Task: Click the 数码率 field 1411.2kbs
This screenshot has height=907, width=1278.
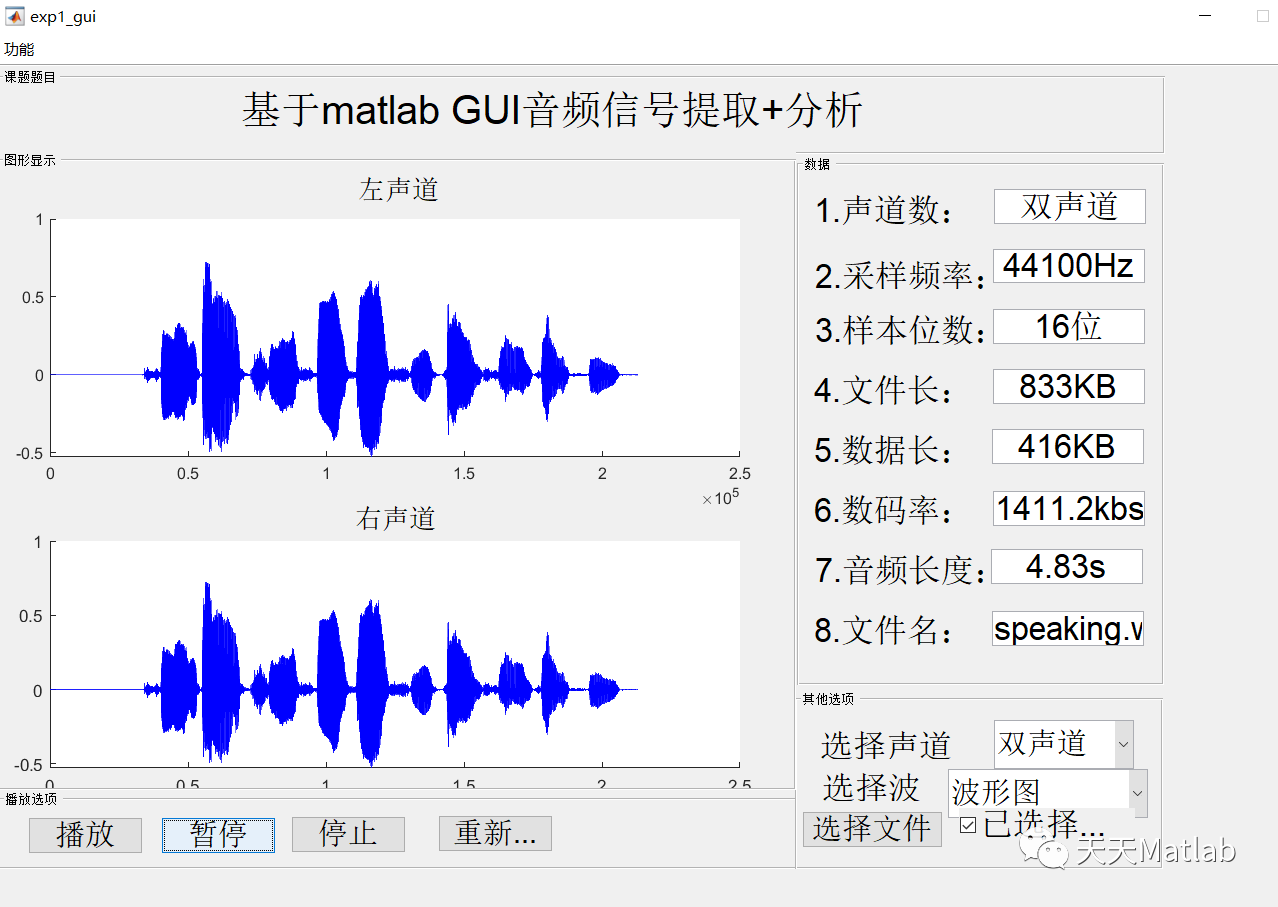Action: tap(1069, 509)
